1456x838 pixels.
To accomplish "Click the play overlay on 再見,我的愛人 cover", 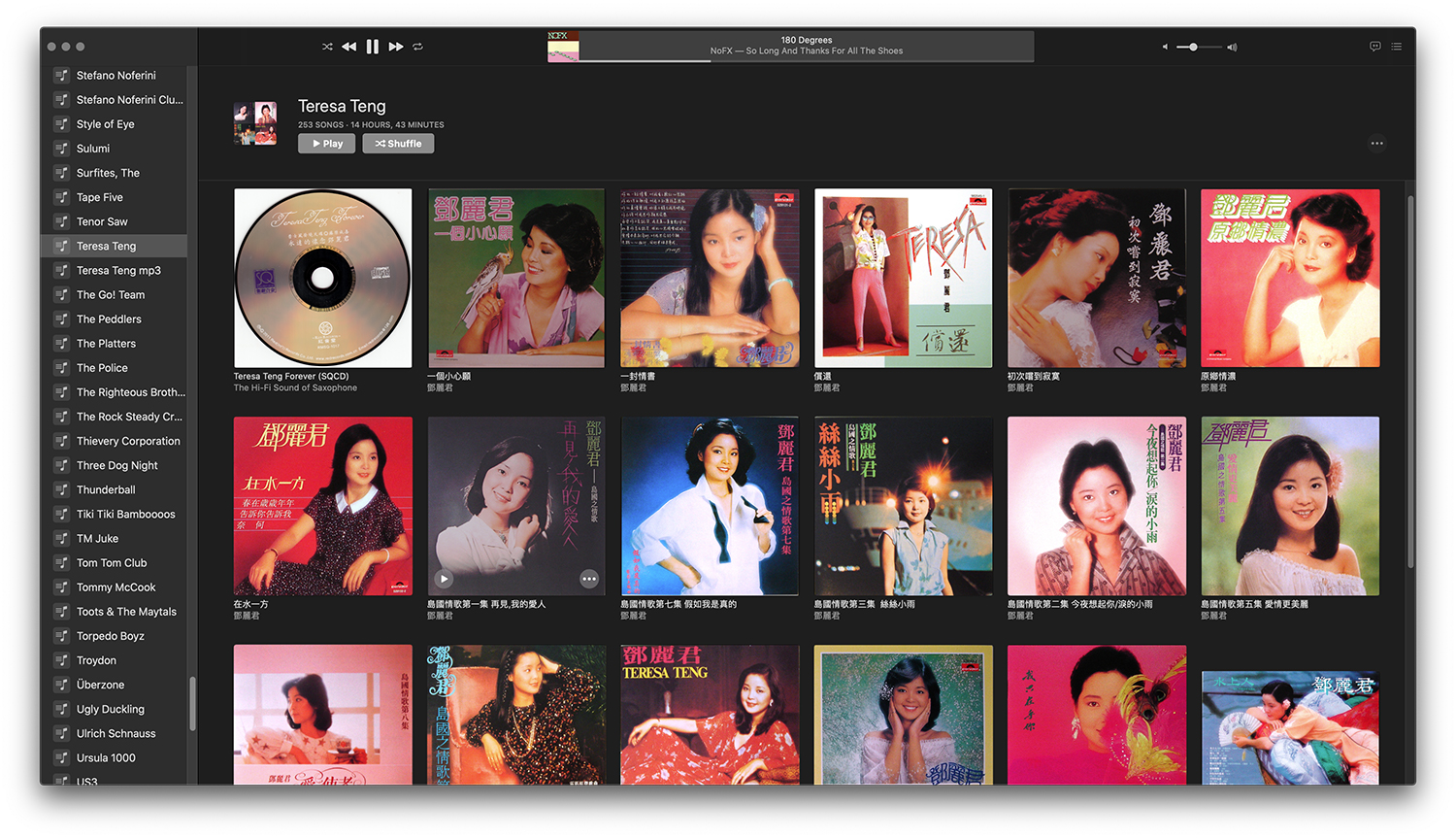I will click(x=444, y=579).
